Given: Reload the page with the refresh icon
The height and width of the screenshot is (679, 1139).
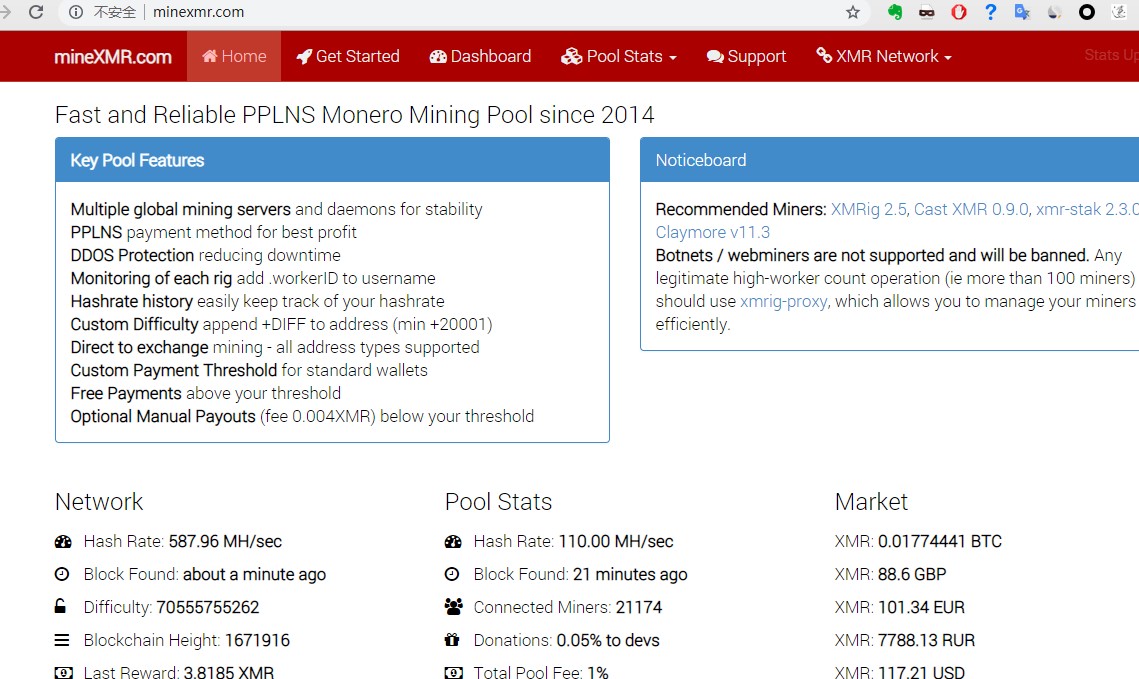Looking at the screenshot, I should pos(36,12).
